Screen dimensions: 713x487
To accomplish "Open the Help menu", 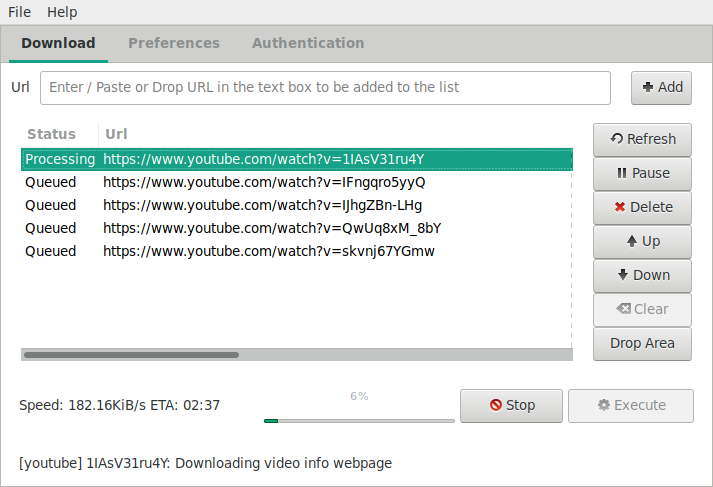I will tap(62, 12).
